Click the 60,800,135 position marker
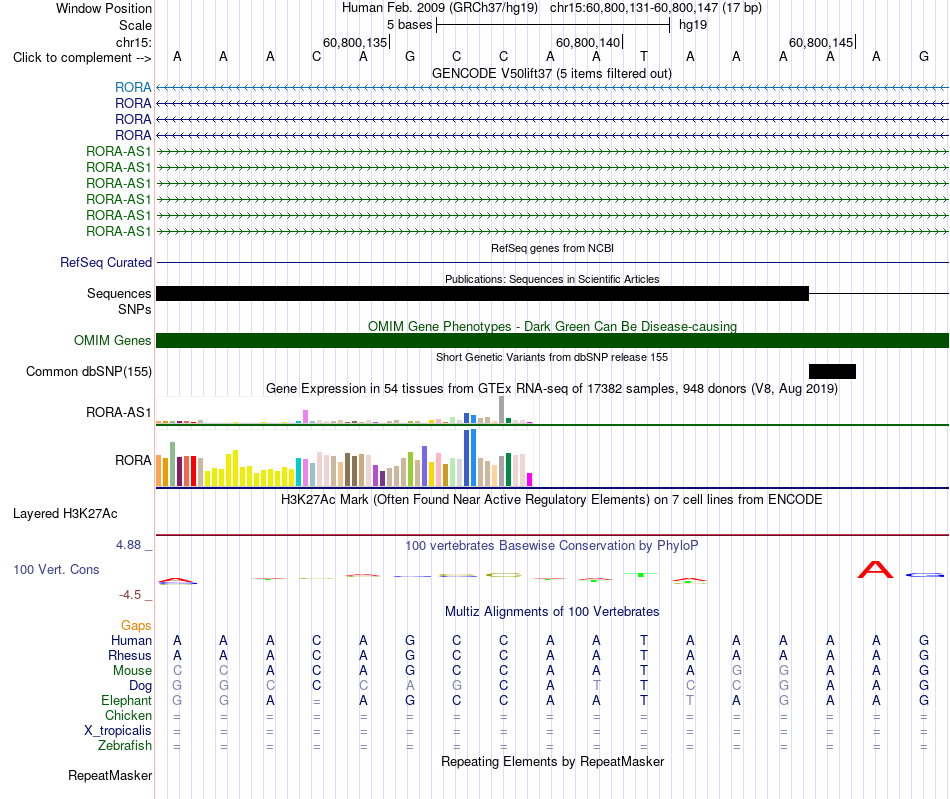 click(x=354, y=42)
